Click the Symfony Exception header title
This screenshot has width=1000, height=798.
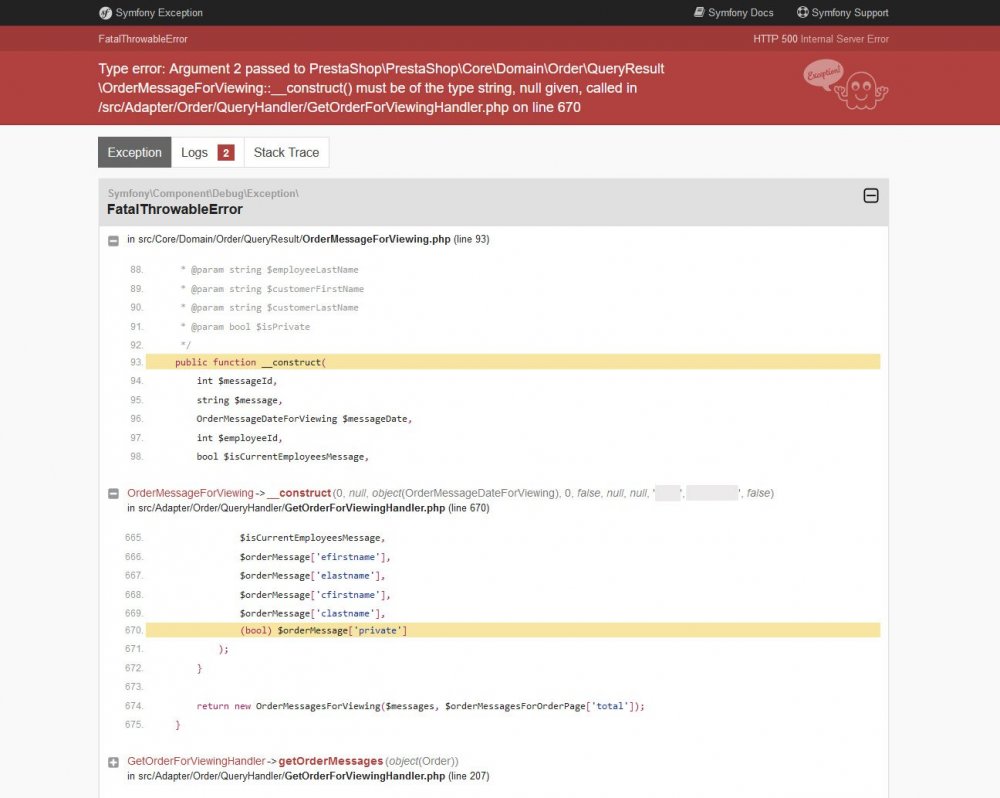coord(159,13)
